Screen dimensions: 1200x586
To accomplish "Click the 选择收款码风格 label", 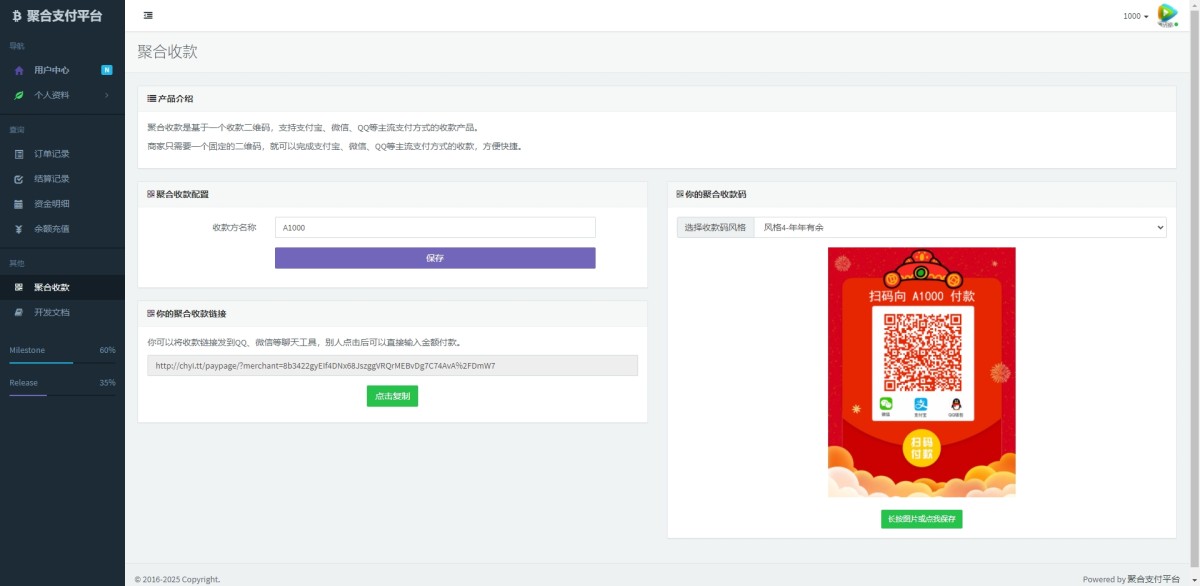I will (x=715, y=228).
